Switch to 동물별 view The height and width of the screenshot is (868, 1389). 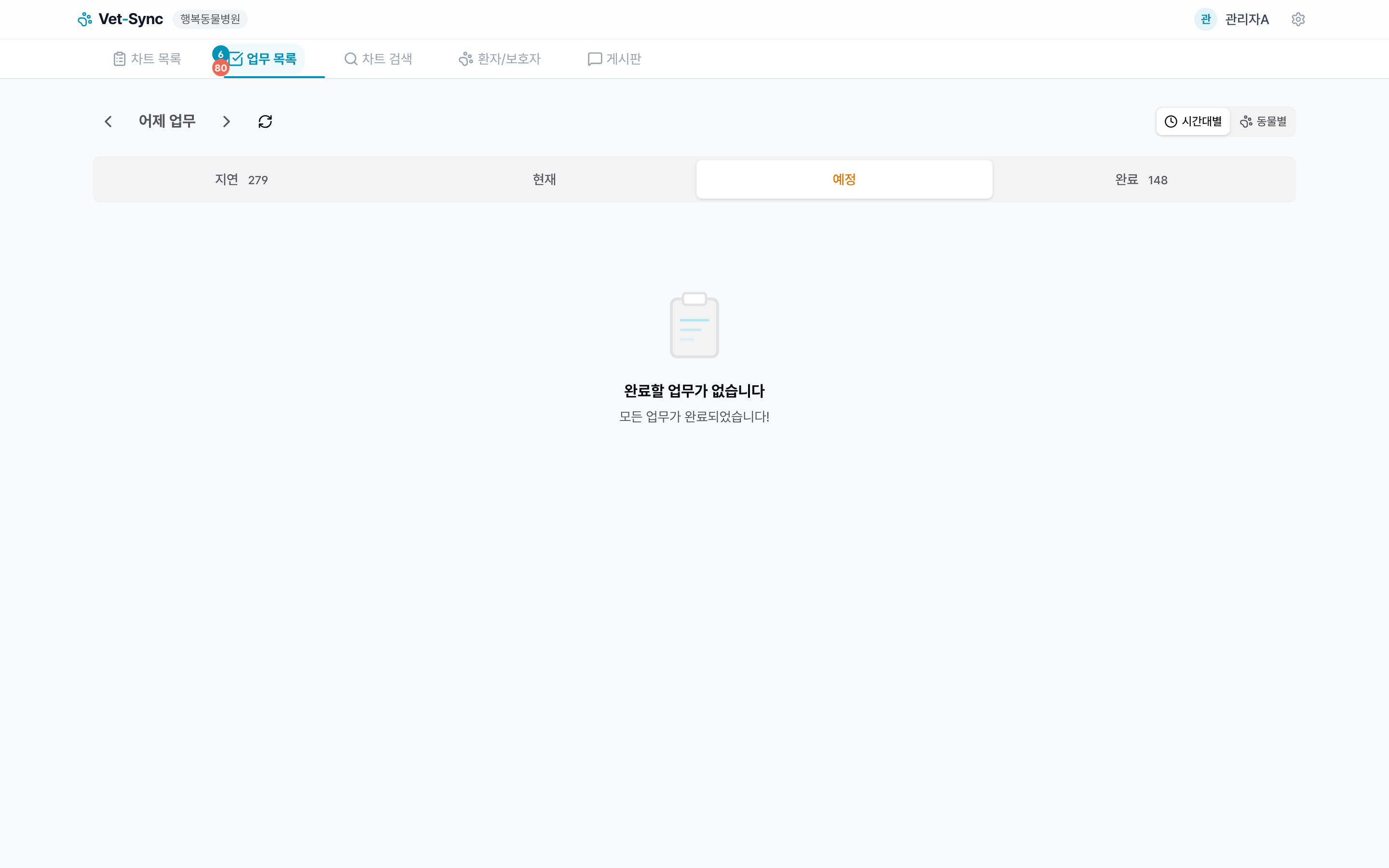1263,121
